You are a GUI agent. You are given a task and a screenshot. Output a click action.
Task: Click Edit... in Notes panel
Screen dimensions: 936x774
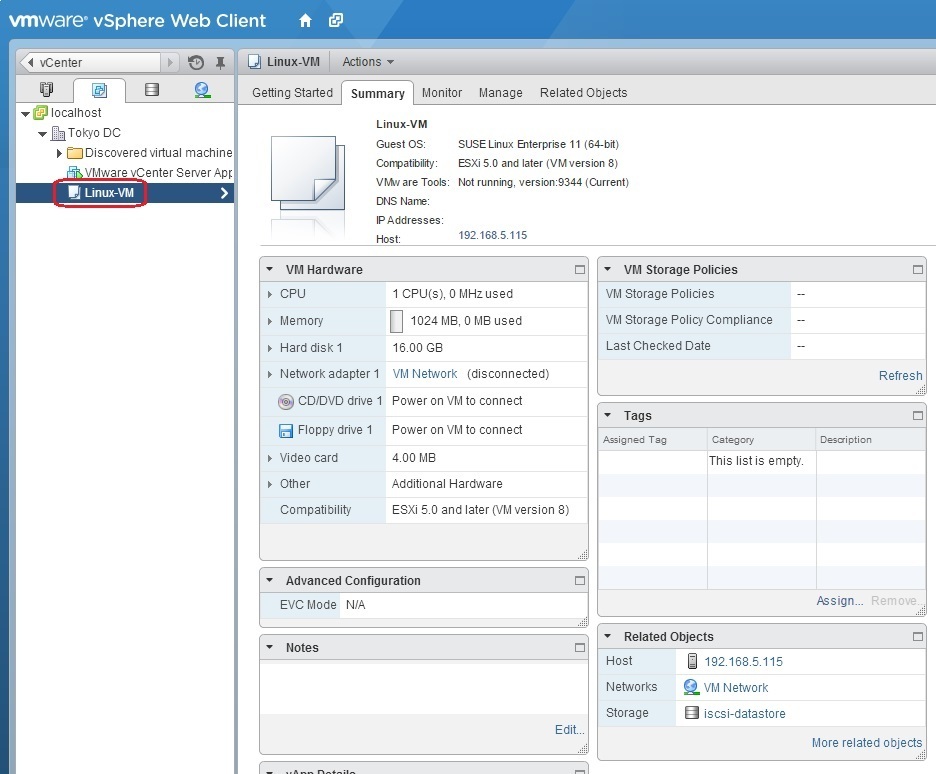point(569,730)
